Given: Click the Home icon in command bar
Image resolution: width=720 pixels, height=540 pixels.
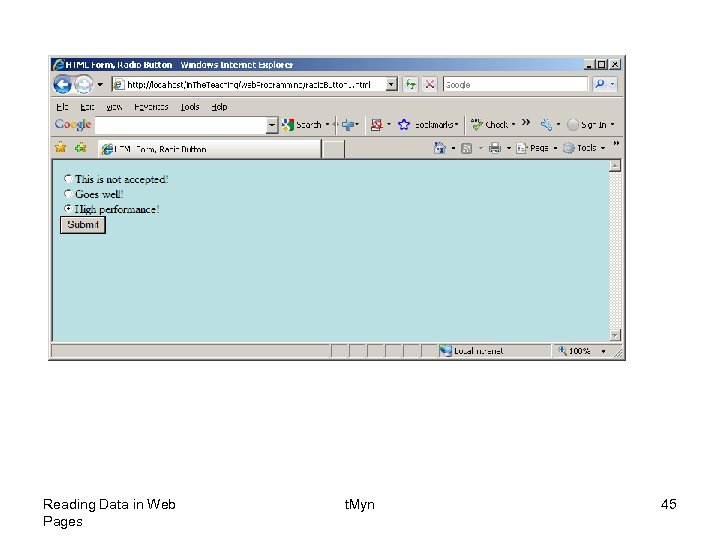Looking at the screenshot, I should [439, 148].
